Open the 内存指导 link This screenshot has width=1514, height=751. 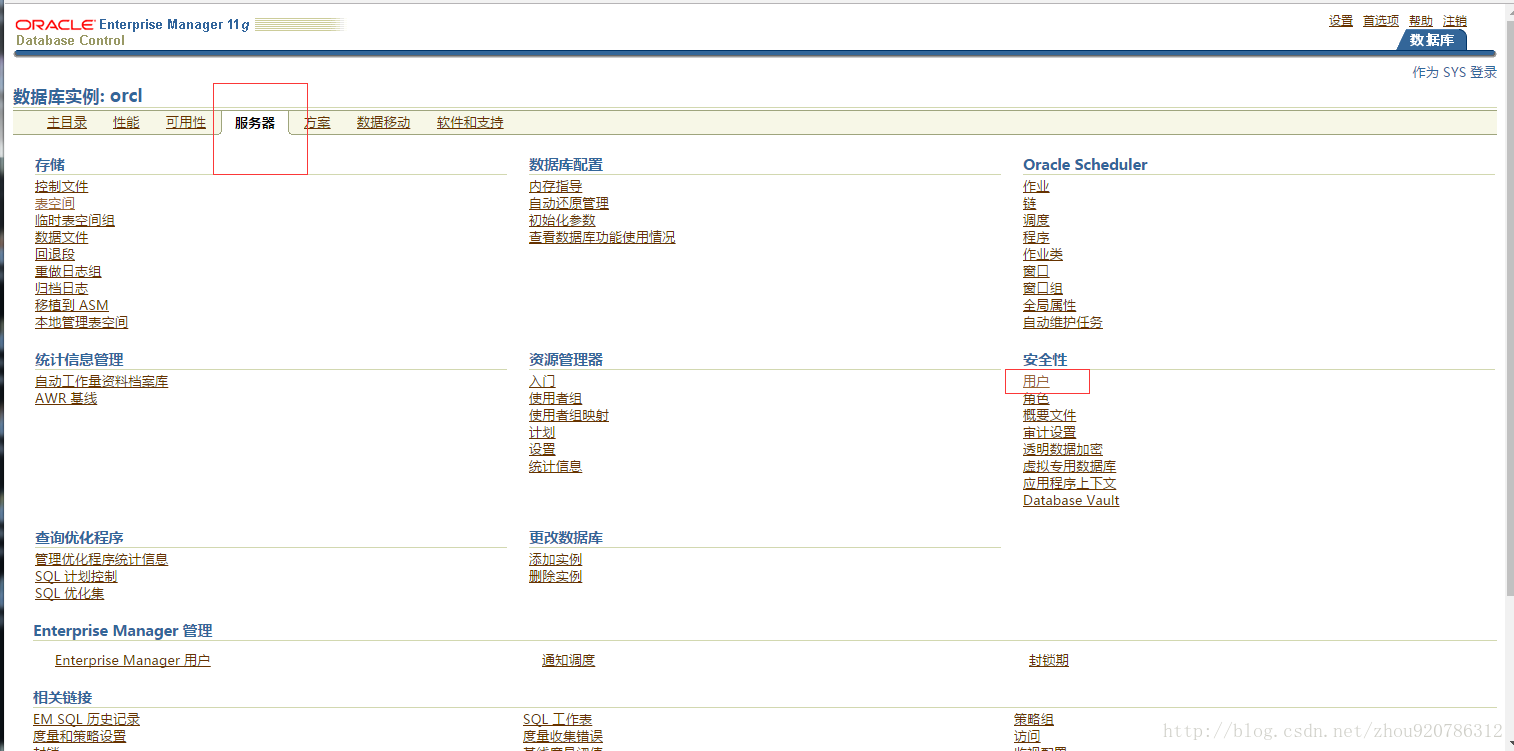point(556,187)
